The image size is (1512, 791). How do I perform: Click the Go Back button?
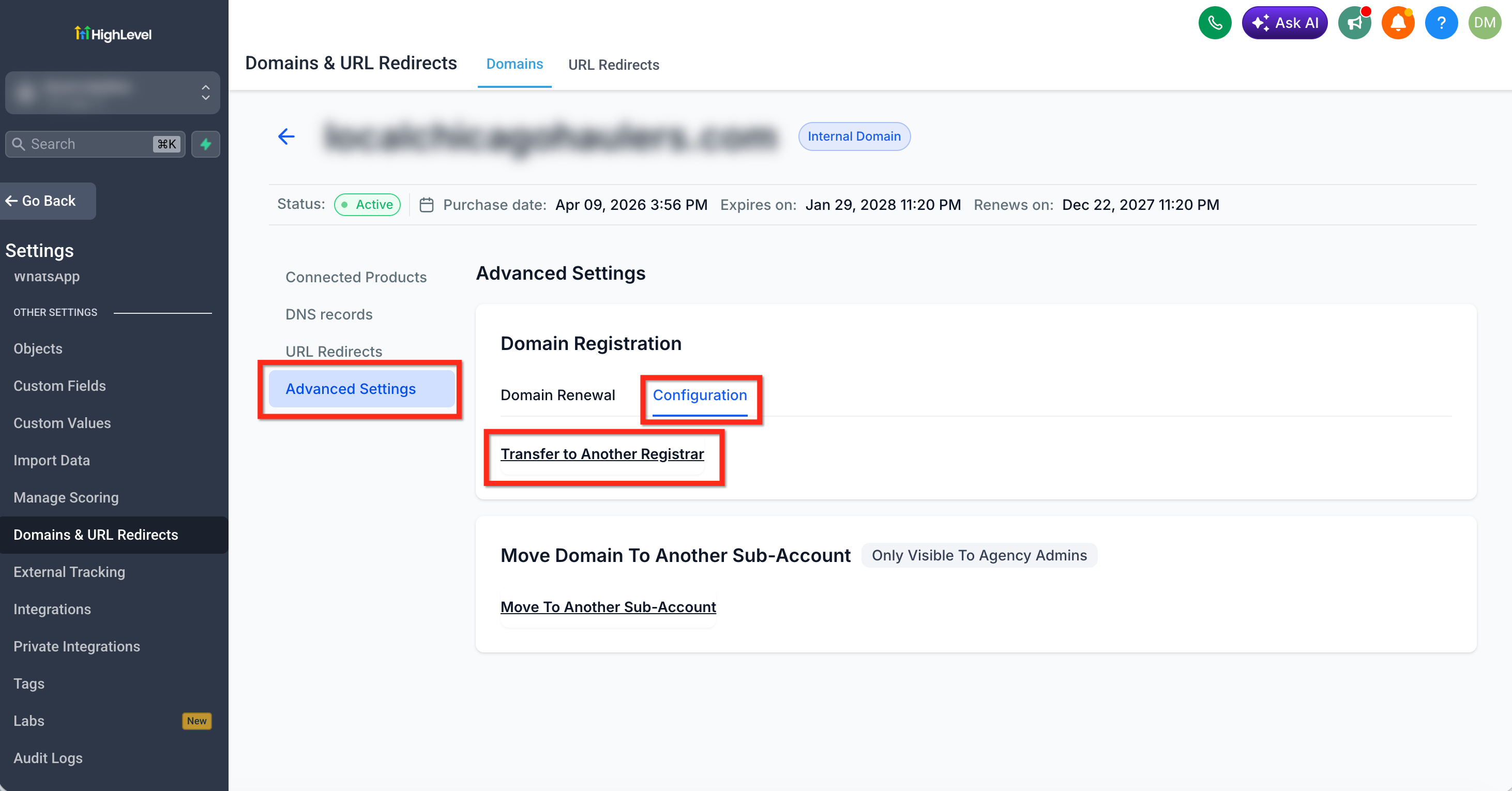coord(47,201)
